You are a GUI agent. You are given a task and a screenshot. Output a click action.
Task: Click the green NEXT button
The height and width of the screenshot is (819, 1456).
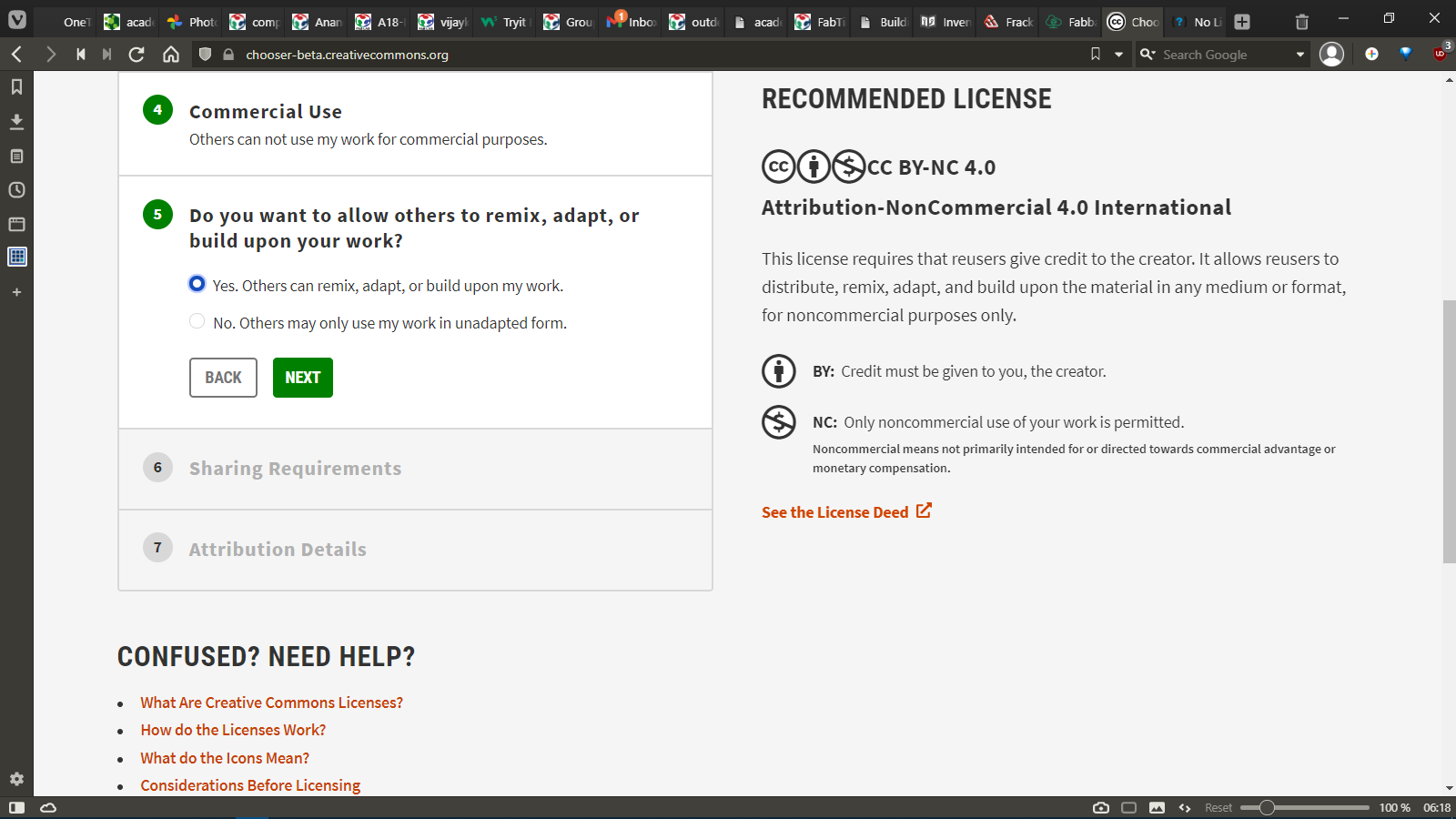click(x=303, y=378)
